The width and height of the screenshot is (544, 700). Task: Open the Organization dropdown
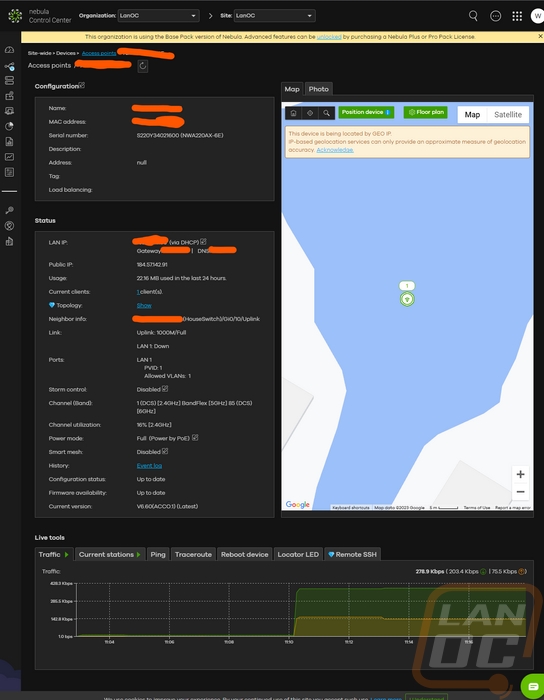pos(158,16)
